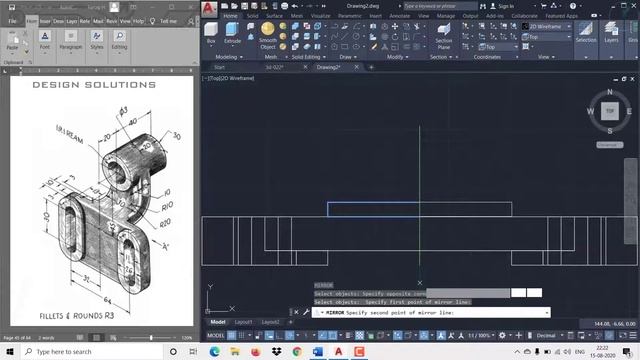
Task: Toggle polar tracking in status bar
Action: click(x=289, y=335)
